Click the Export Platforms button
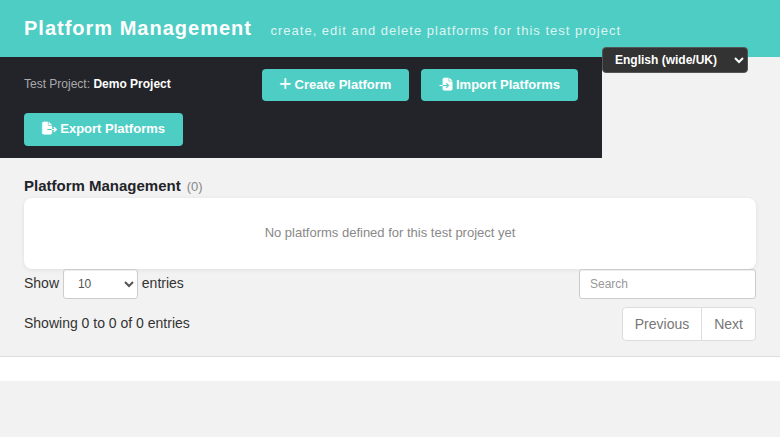 (103, 129)
